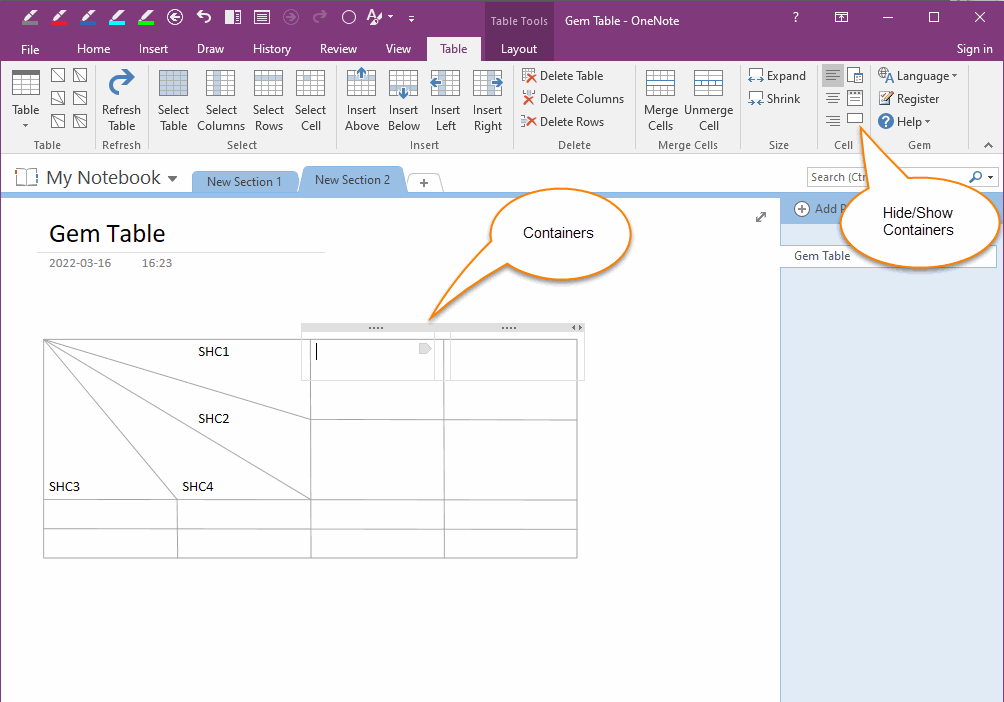Screen dimensions: 1004x702
Task: Click the Ribbon Display Options icon
Action: 841,17
